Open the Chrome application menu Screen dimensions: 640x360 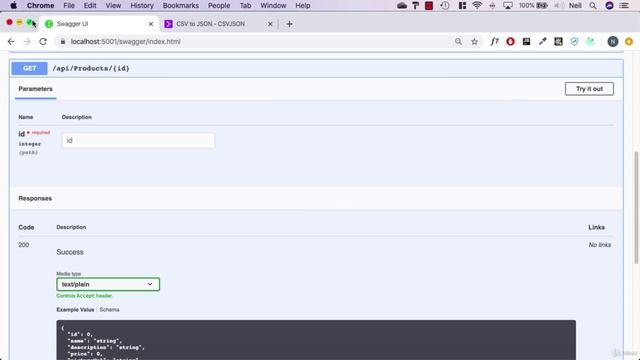click(40, 6)
